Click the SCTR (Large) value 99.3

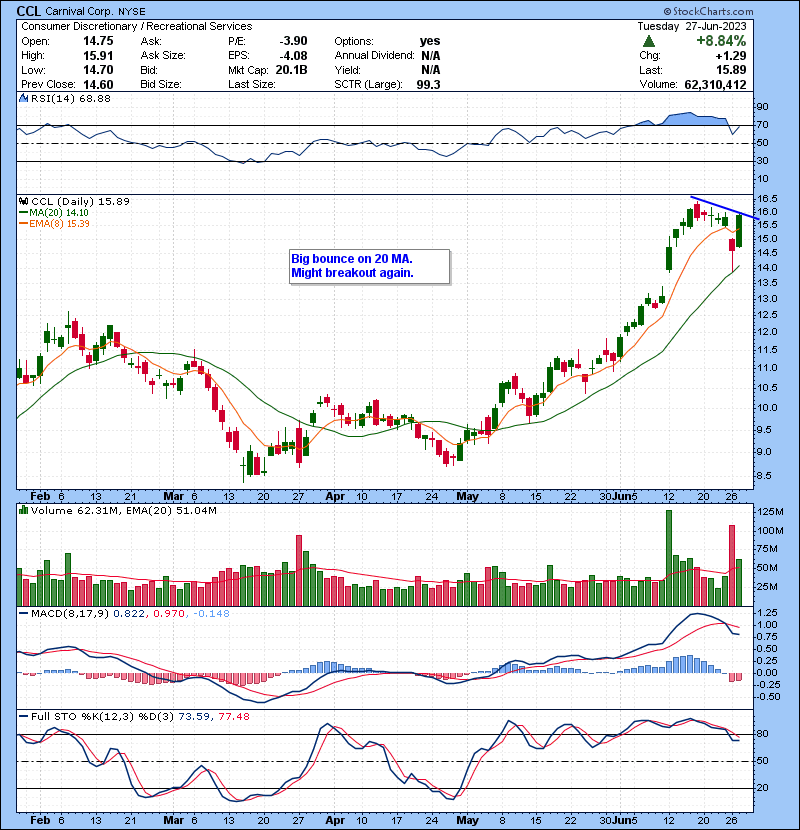[x=428, y=84]
